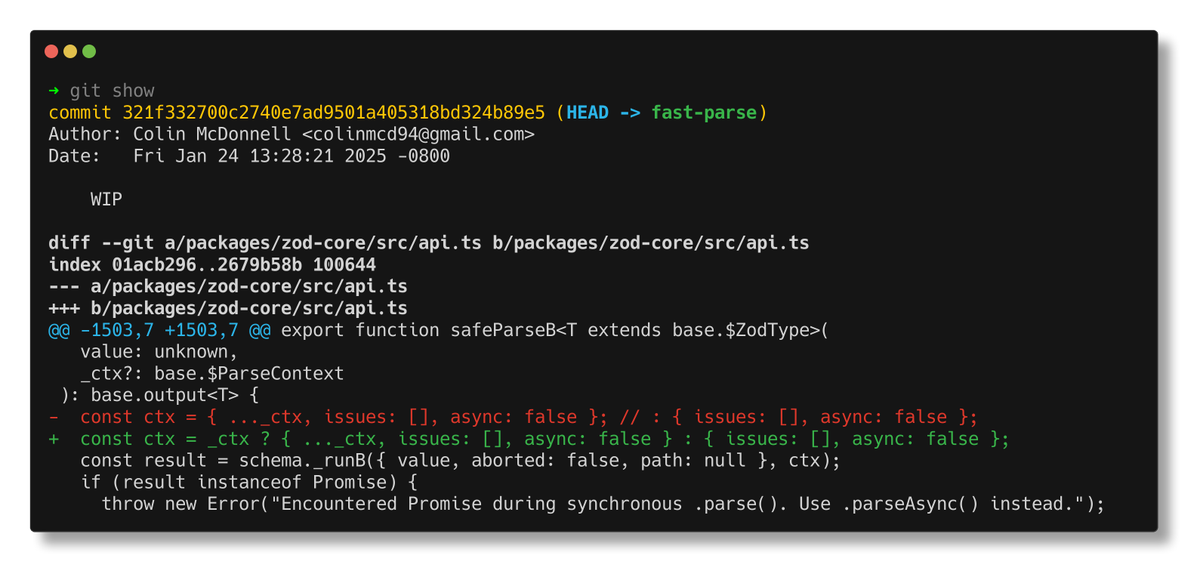Click the Date: Fri Jan 24 13:28:21 line
The height and width of the screenshot is (574, 1200).
pyautogui.click(x=249, y=157)
